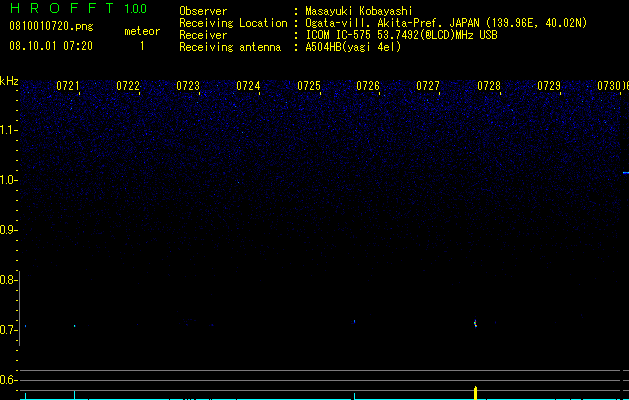Click the faint echo dot under 0726

click(x=354, y=321)
